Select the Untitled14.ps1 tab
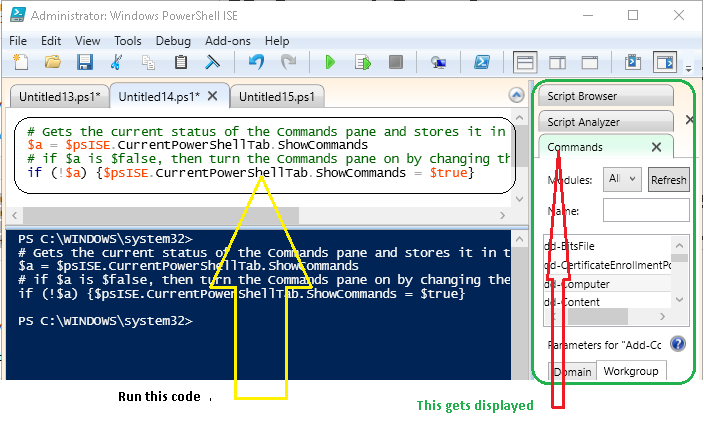 pos(159,96)
